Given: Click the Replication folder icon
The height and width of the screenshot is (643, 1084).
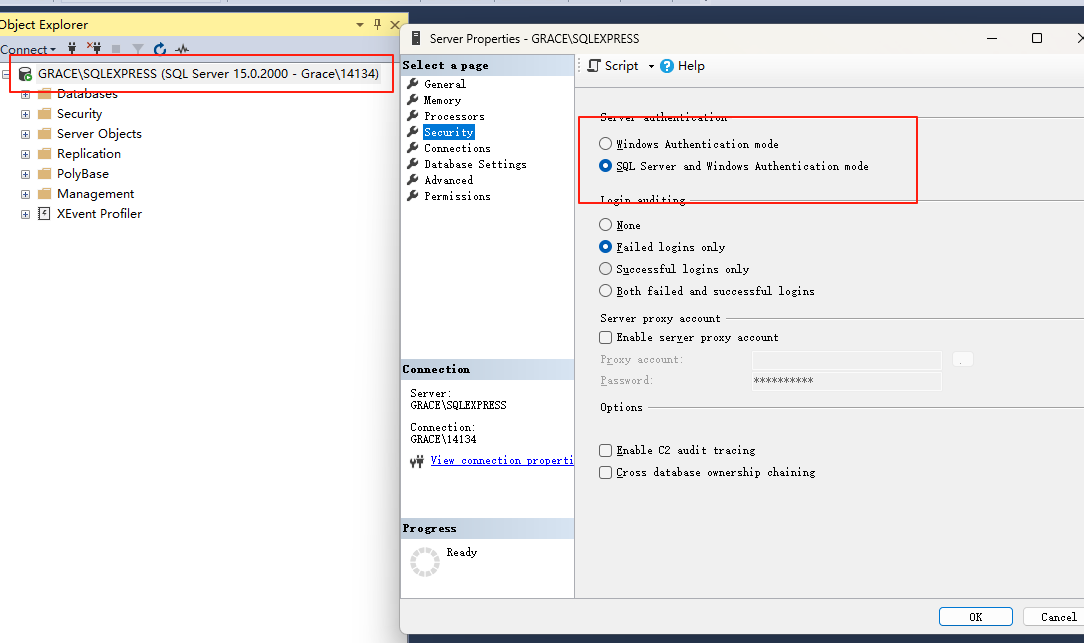Looking at the screenshot, I should [x=45, y=153].
